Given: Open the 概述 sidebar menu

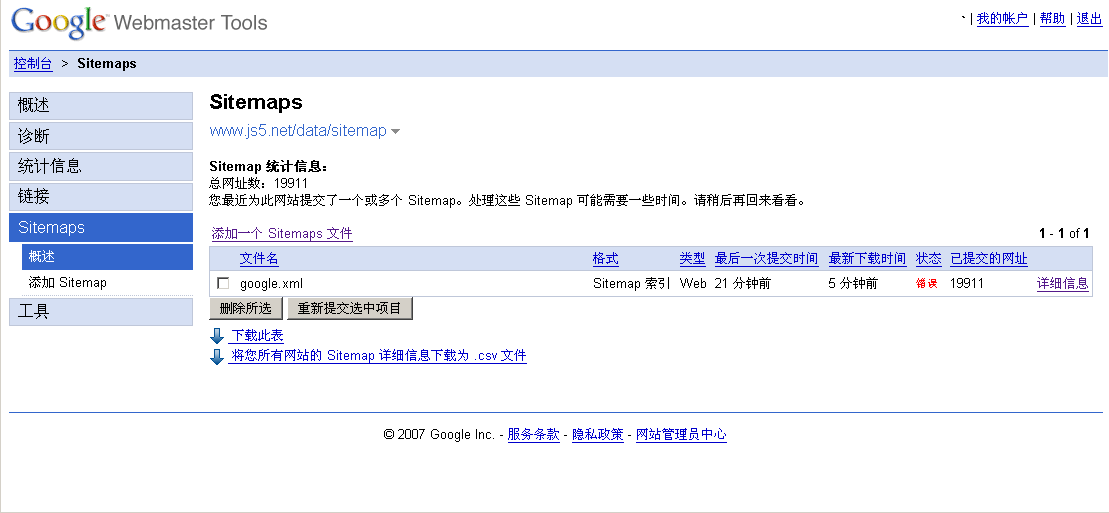Looking at the screenshot, I should (101, 105).
